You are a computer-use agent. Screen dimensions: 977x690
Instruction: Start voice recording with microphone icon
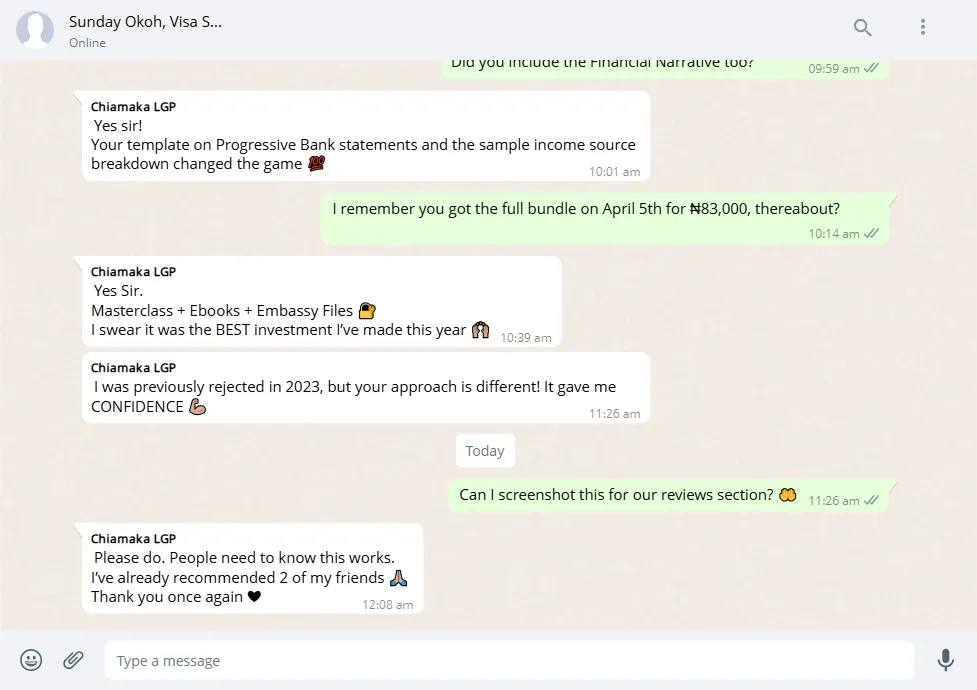[x=945, y=660]
